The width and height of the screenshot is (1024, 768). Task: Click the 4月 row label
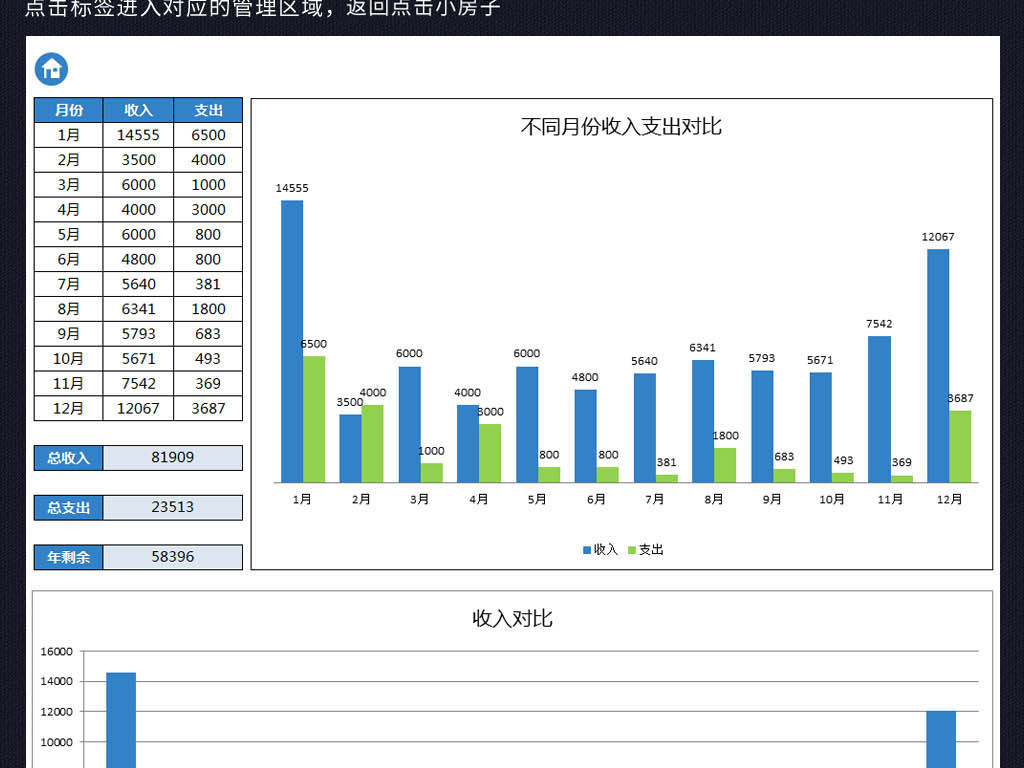pos(69,210)
